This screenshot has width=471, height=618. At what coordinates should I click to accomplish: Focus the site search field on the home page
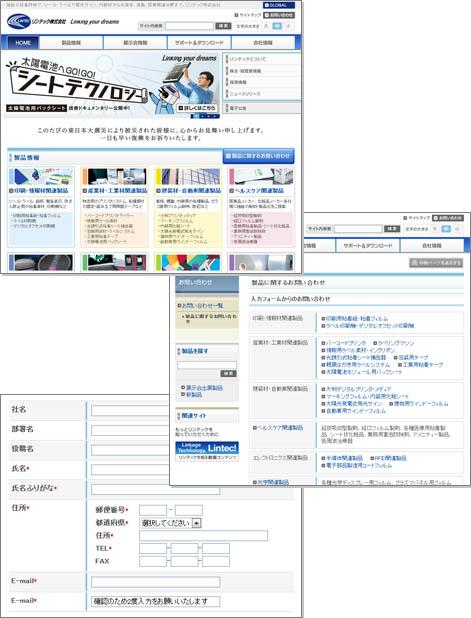(189, 26)
